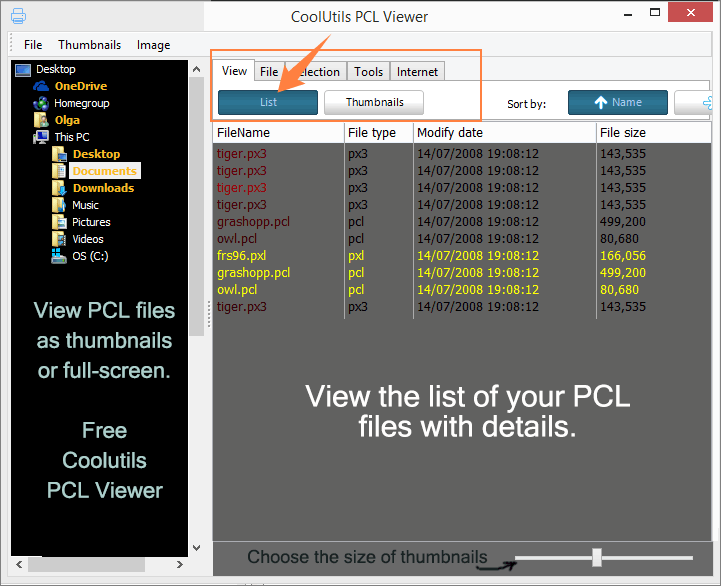Select Documents folder in the tree

pyautogui.click(x=104, y=171)
